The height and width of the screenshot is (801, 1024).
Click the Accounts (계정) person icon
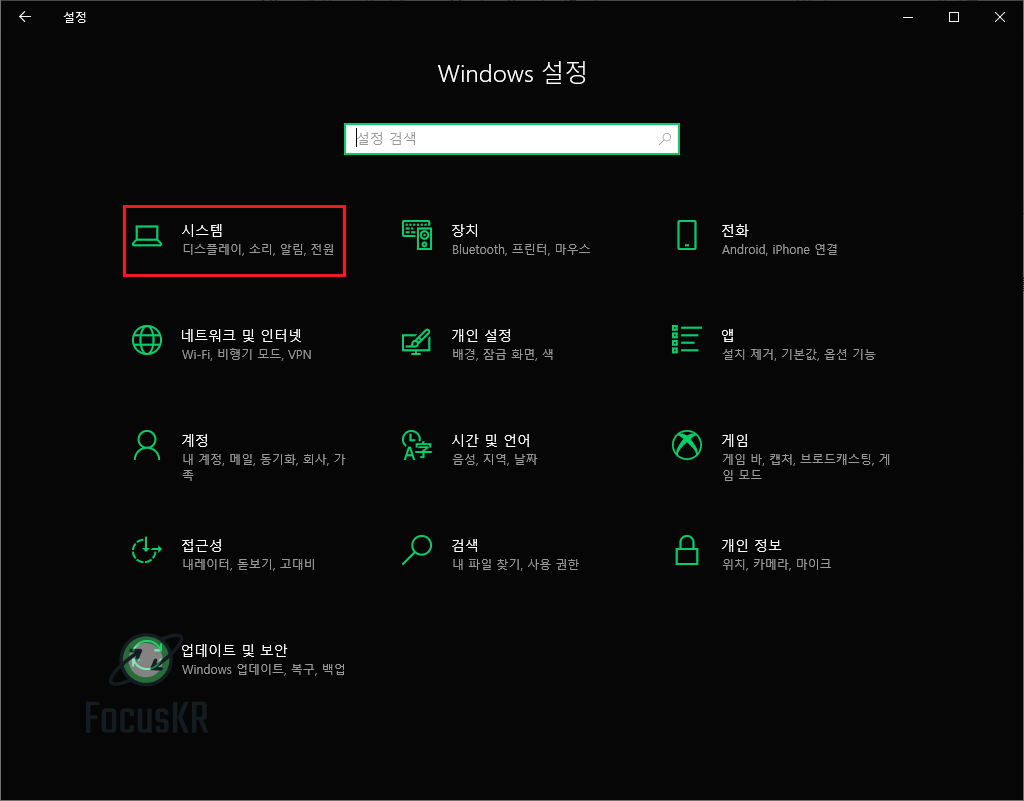point(147,445)
